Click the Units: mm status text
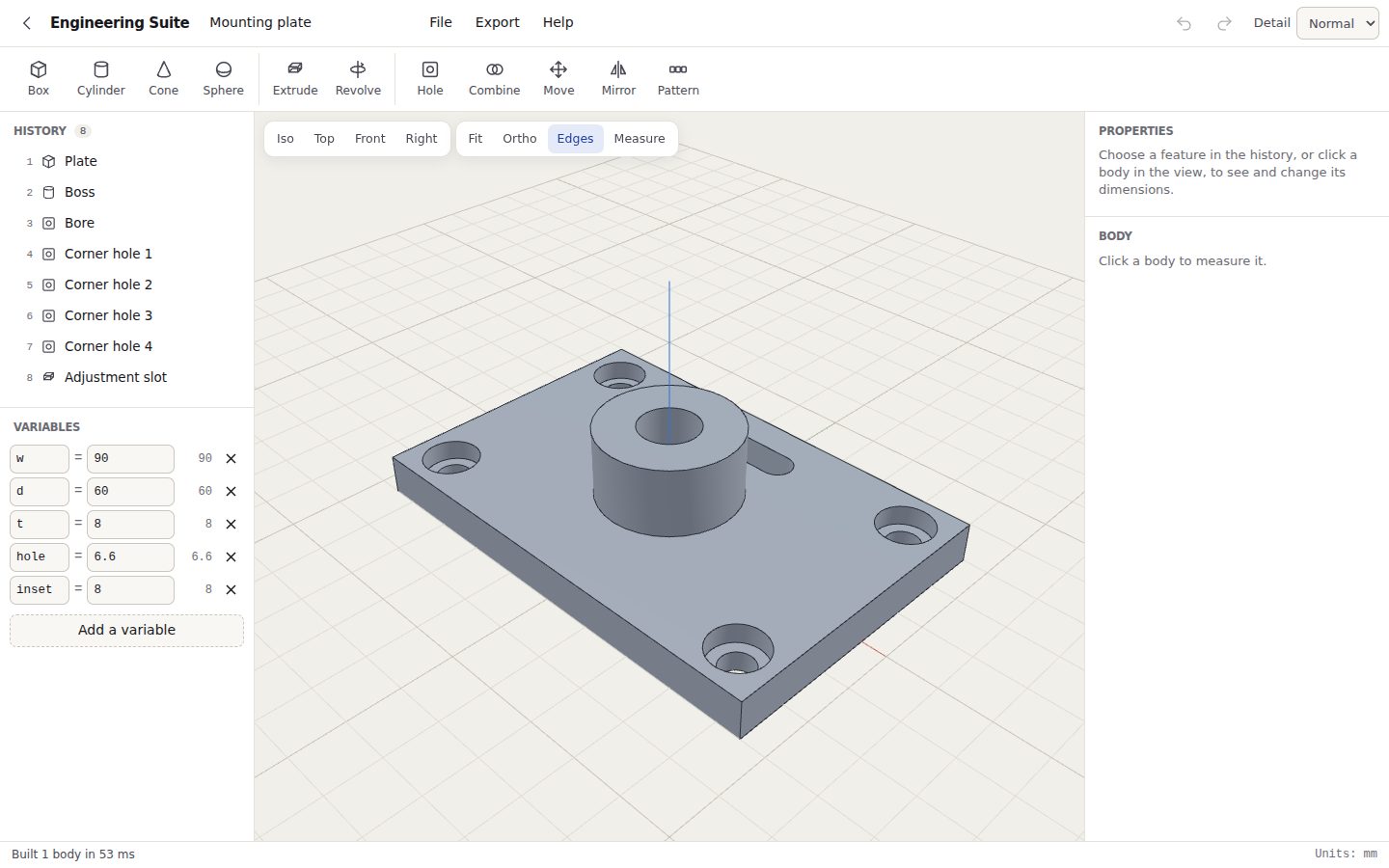1389x868 pixels. point(1346,854)
